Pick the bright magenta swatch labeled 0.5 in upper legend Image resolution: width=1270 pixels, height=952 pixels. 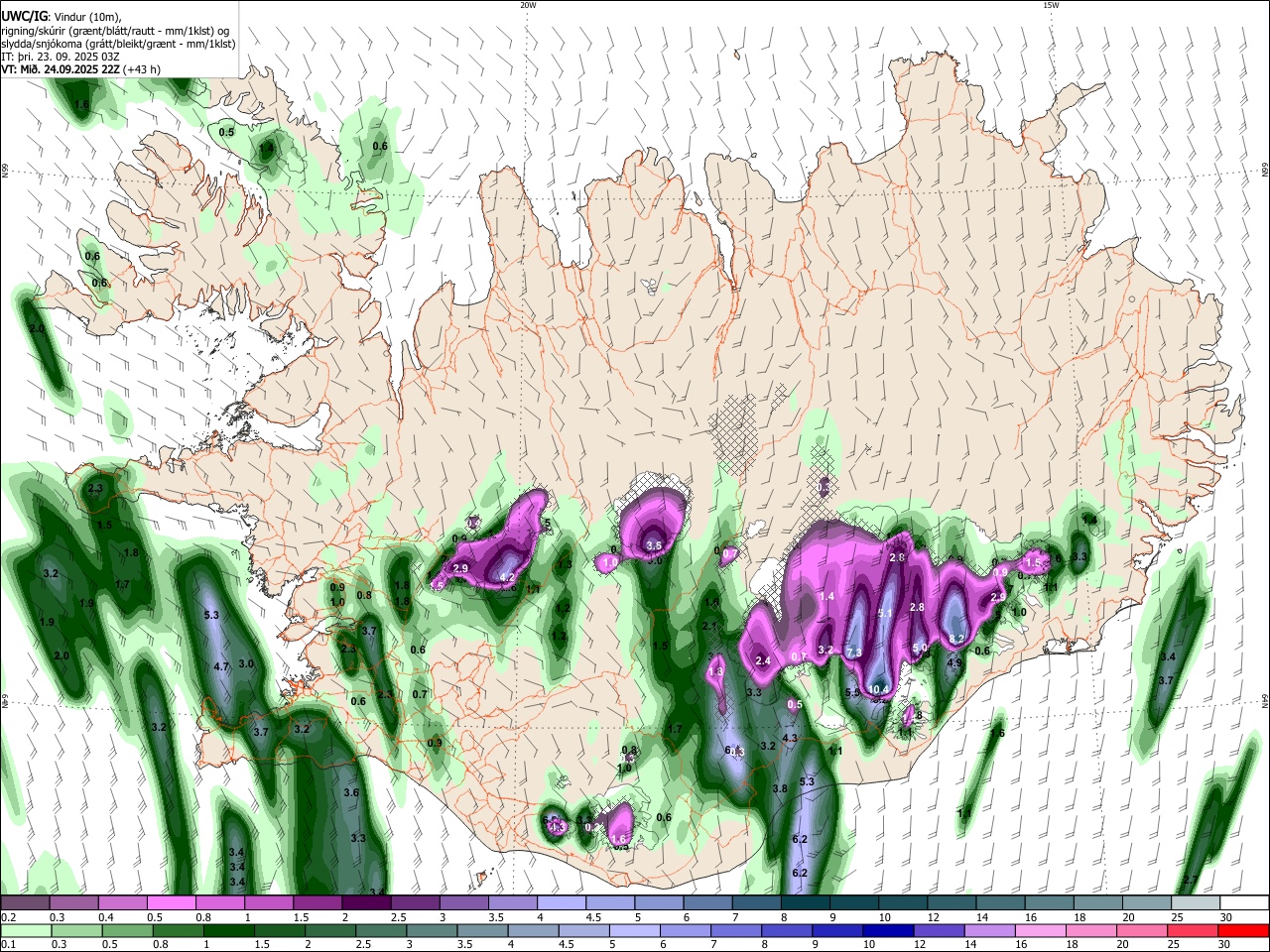[x=171, y=903]
